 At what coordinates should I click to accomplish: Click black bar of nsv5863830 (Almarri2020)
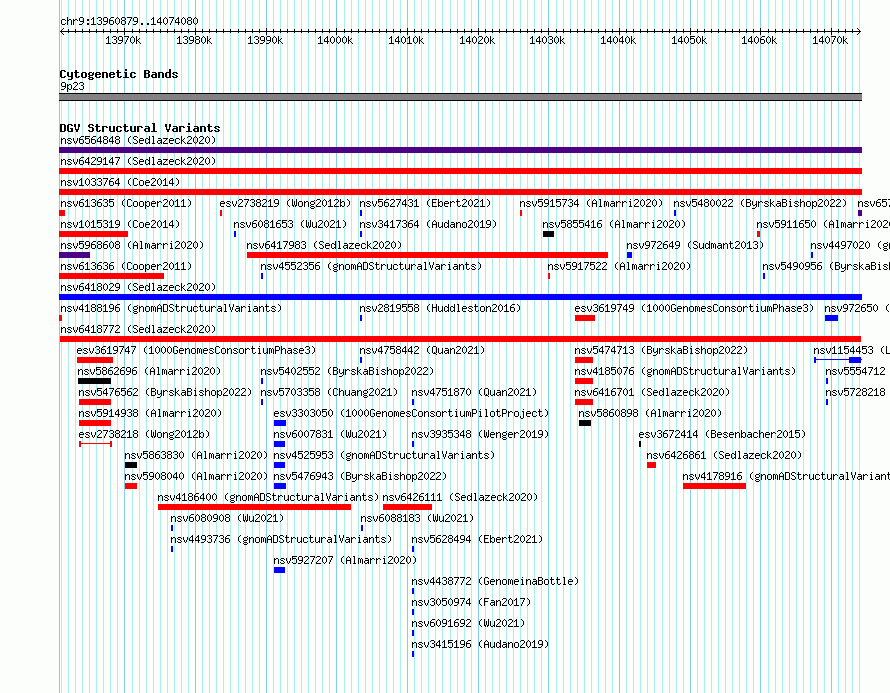131,465
